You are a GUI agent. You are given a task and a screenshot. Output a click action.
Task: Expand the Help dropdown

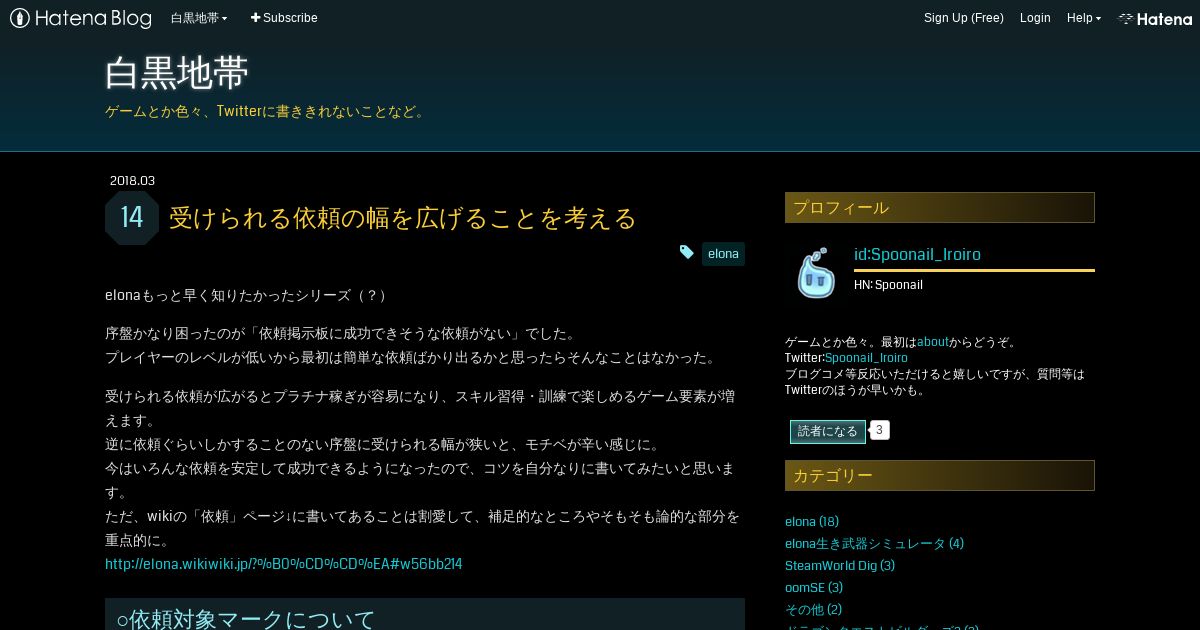click(1084, 18)
